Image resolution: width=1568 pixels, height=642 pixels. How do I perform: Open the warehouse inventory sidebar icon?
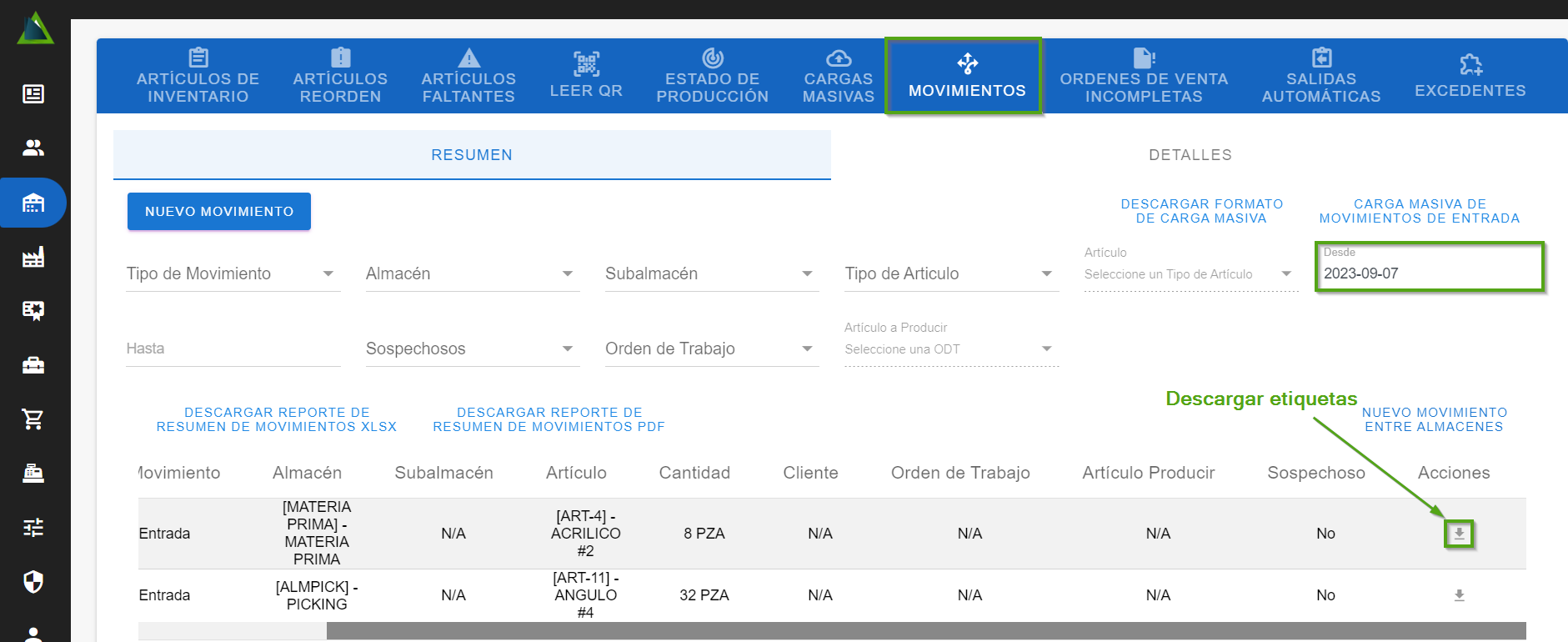point(33,203)
